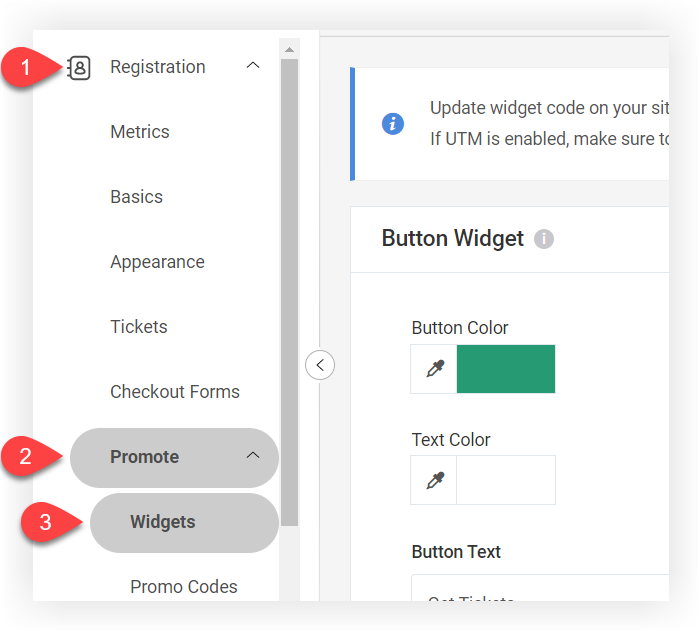Collapse the Registration section chevron
This screenshot has width=699, height=631.
(x=253, y=66)
